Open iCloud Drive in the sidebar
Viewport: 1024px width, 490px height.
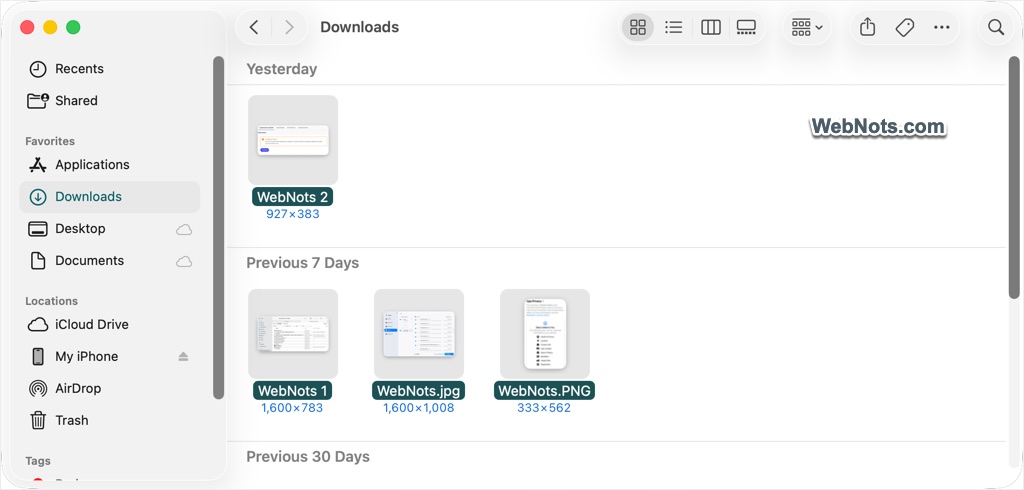click(109, 325)
